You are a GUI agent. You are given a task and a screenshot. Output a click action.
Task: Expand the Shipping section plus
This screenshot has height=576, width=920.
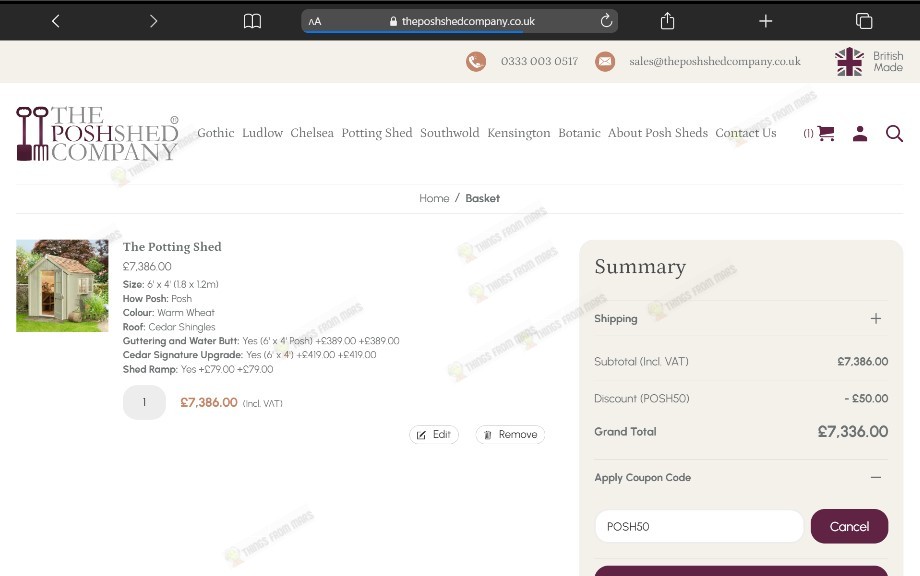point(875,319)
